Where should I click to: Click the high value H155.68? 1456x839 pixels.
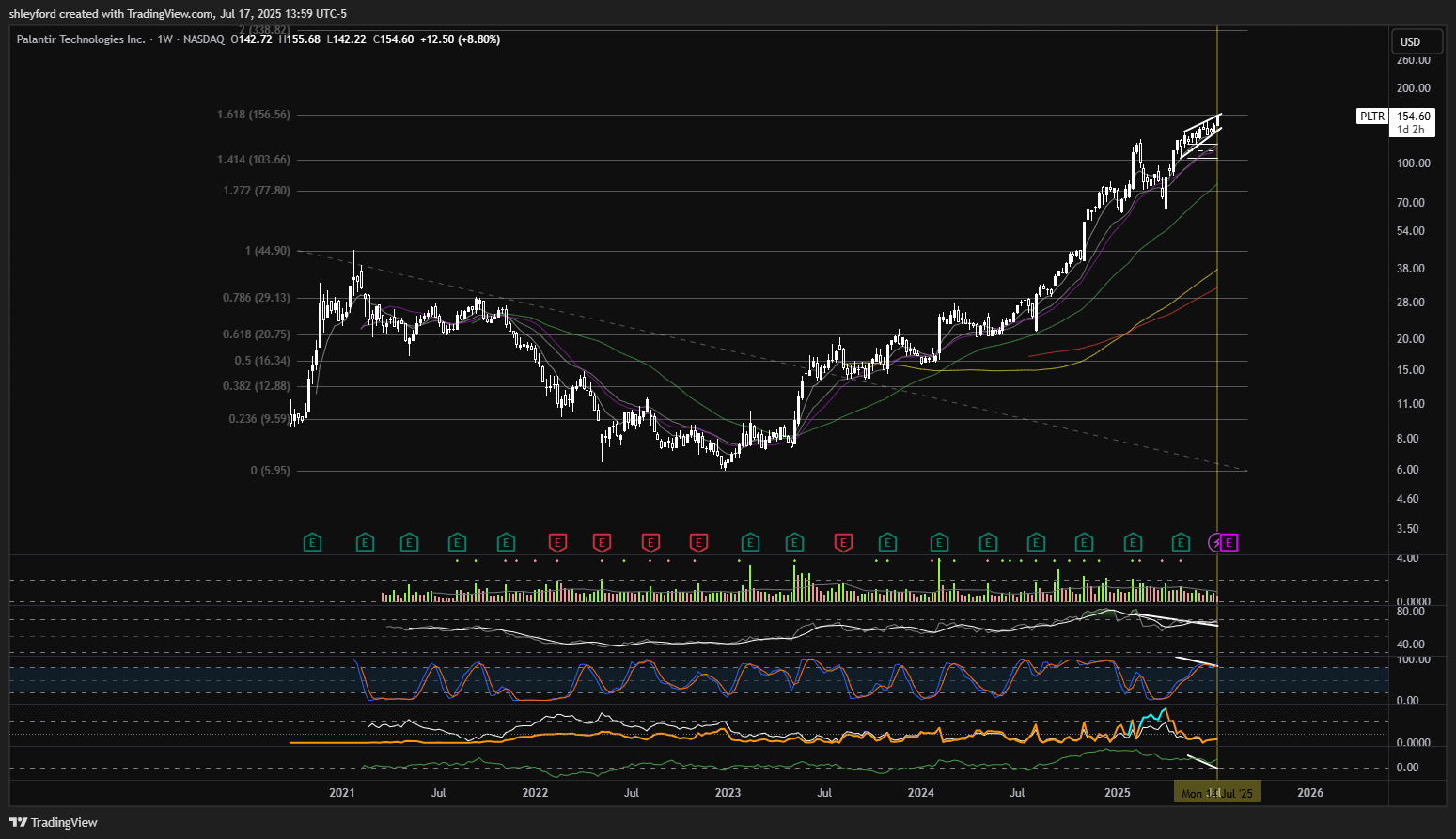tap(300, 39)
